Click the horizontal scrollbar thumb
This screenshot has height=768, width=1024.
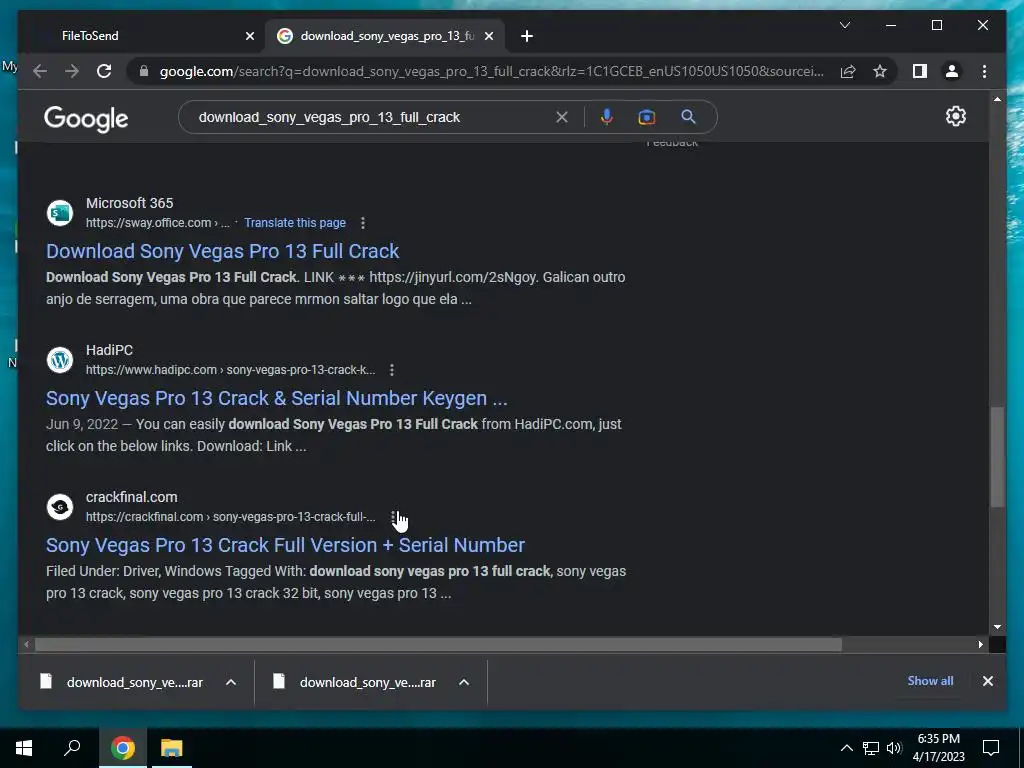pyautogui.click(x=438, y=645)
